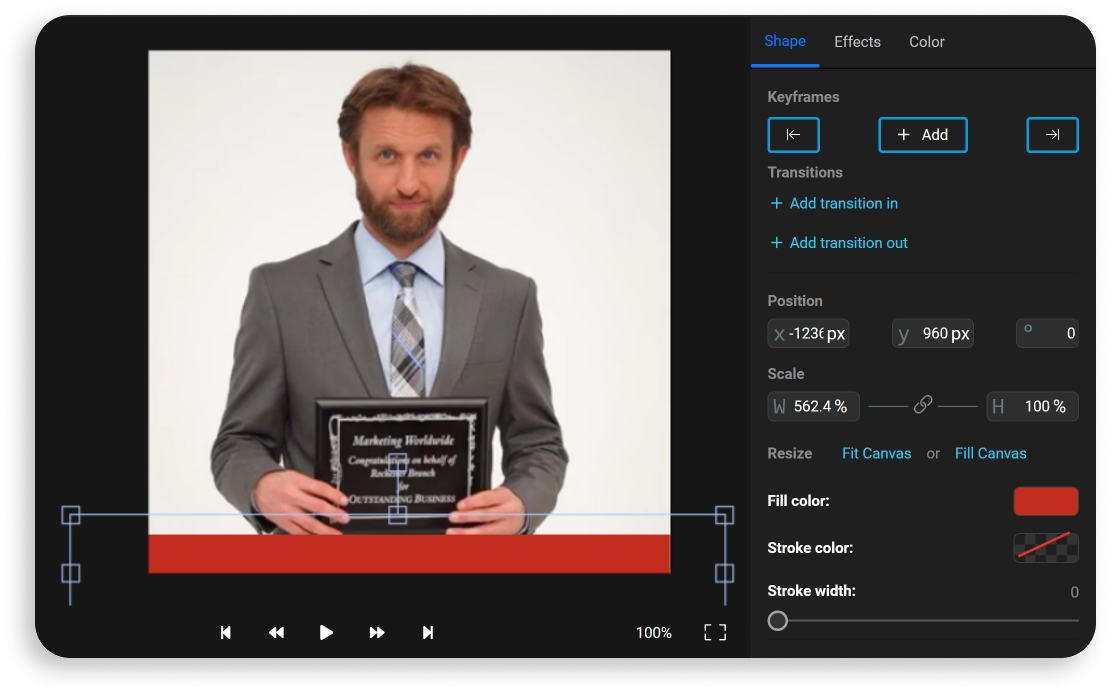Choose Fill Canvas resize option
This screenshot has width=1111, height=693.
[x=990, y=453]
